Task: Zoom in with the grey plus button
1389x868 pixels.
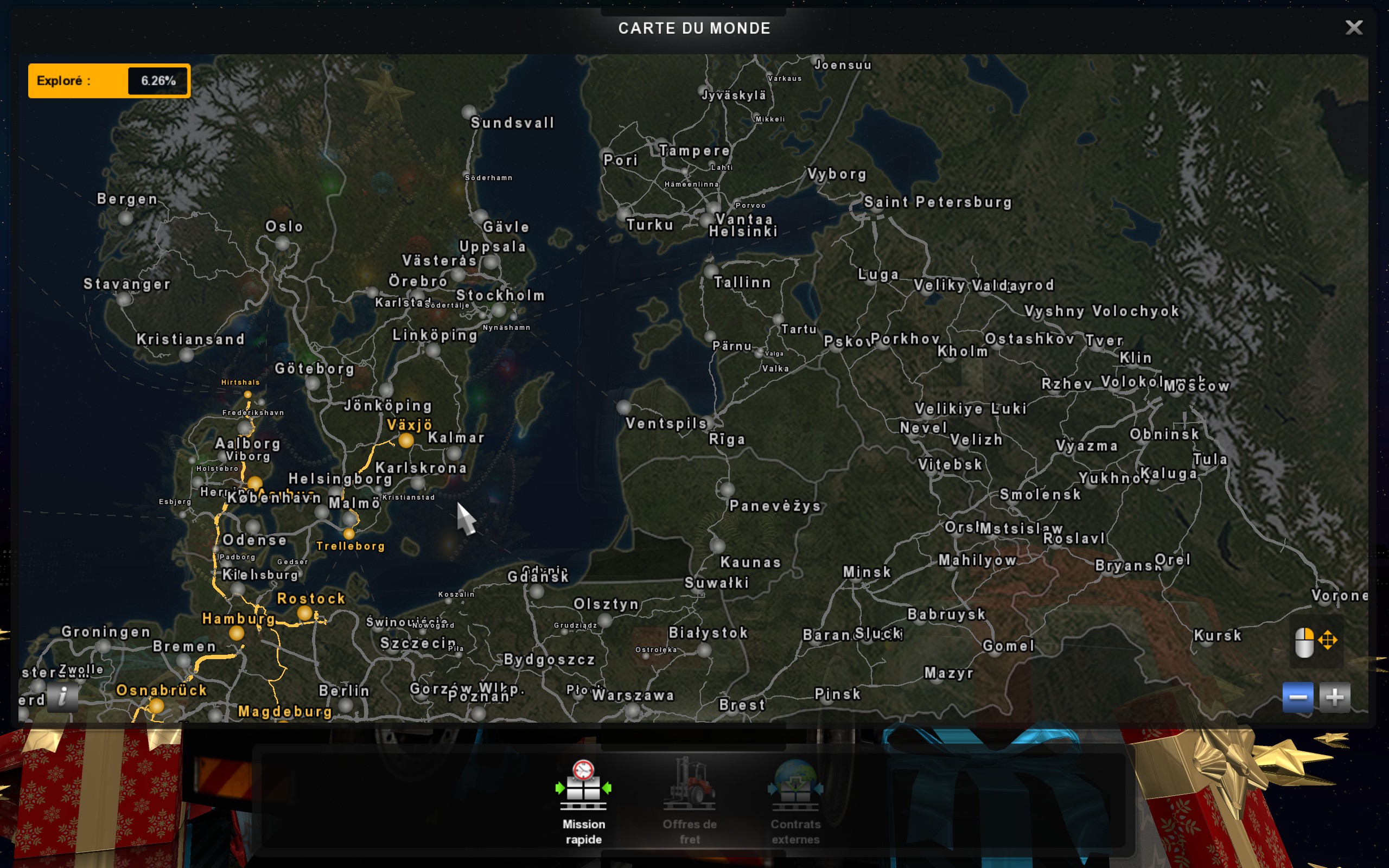Action: pos(1335,697)
